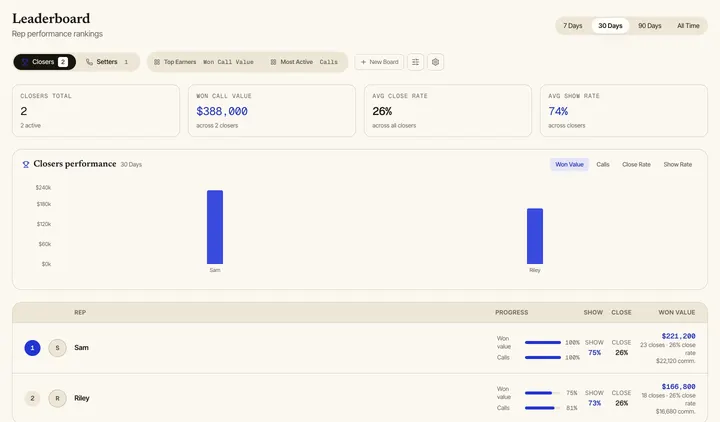Click the Progress column header

(512, 312)
